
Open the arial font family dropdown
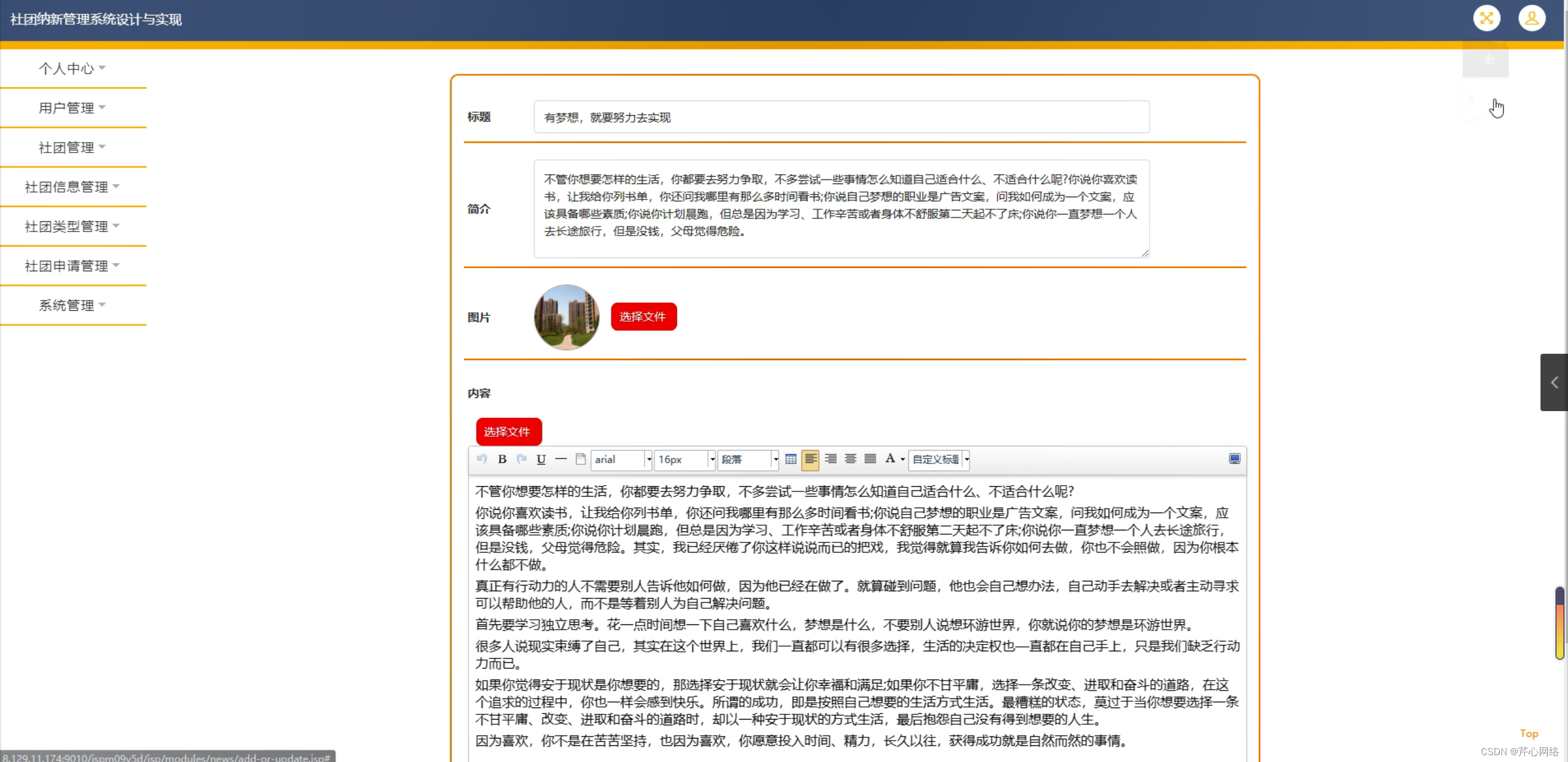point(622,460)
